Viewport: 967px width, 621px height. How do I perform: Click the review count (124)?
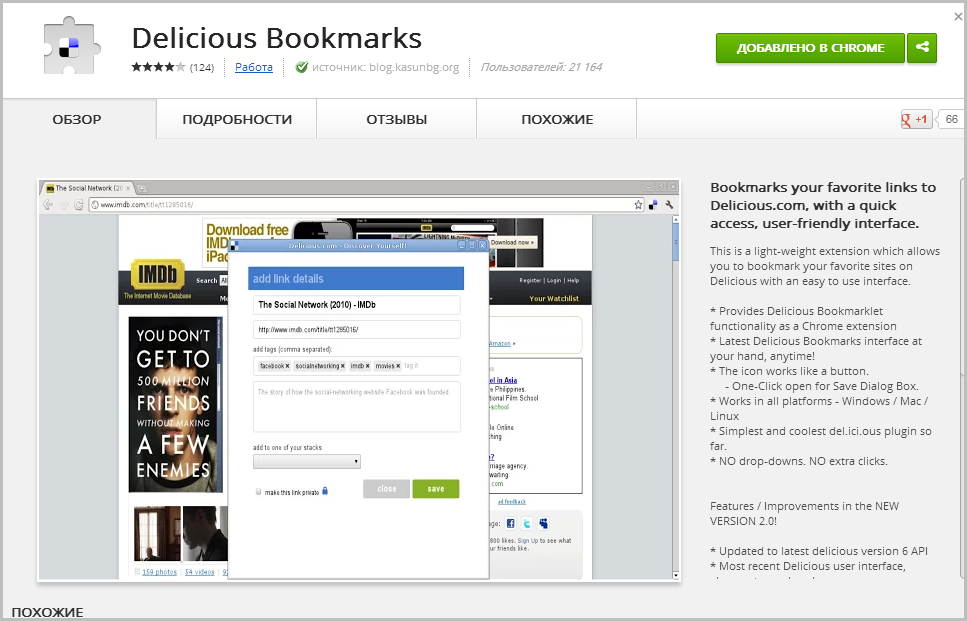202,67
